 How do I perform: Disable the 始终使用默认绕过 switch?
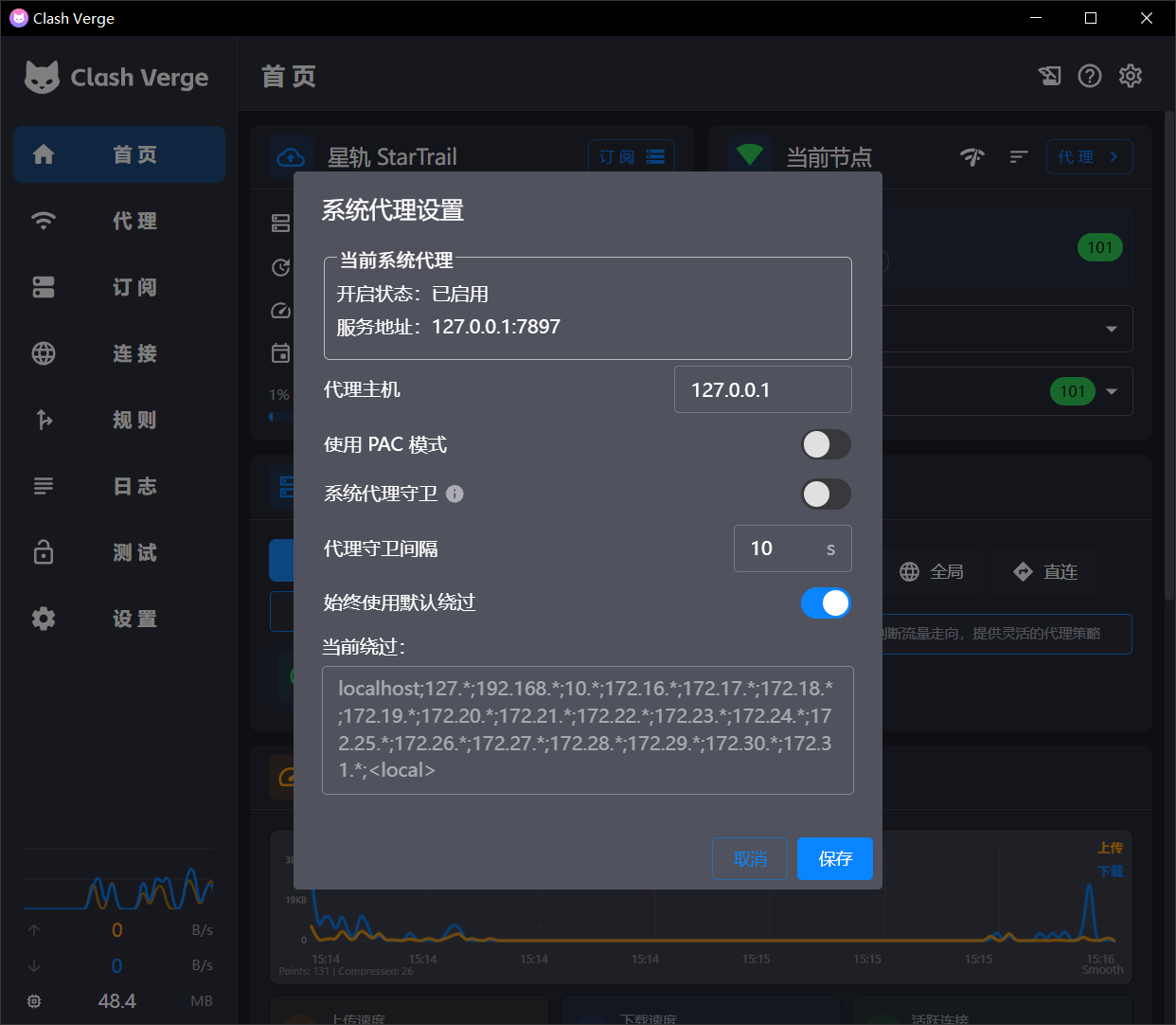pyautogui.click(x=826, y=602)
